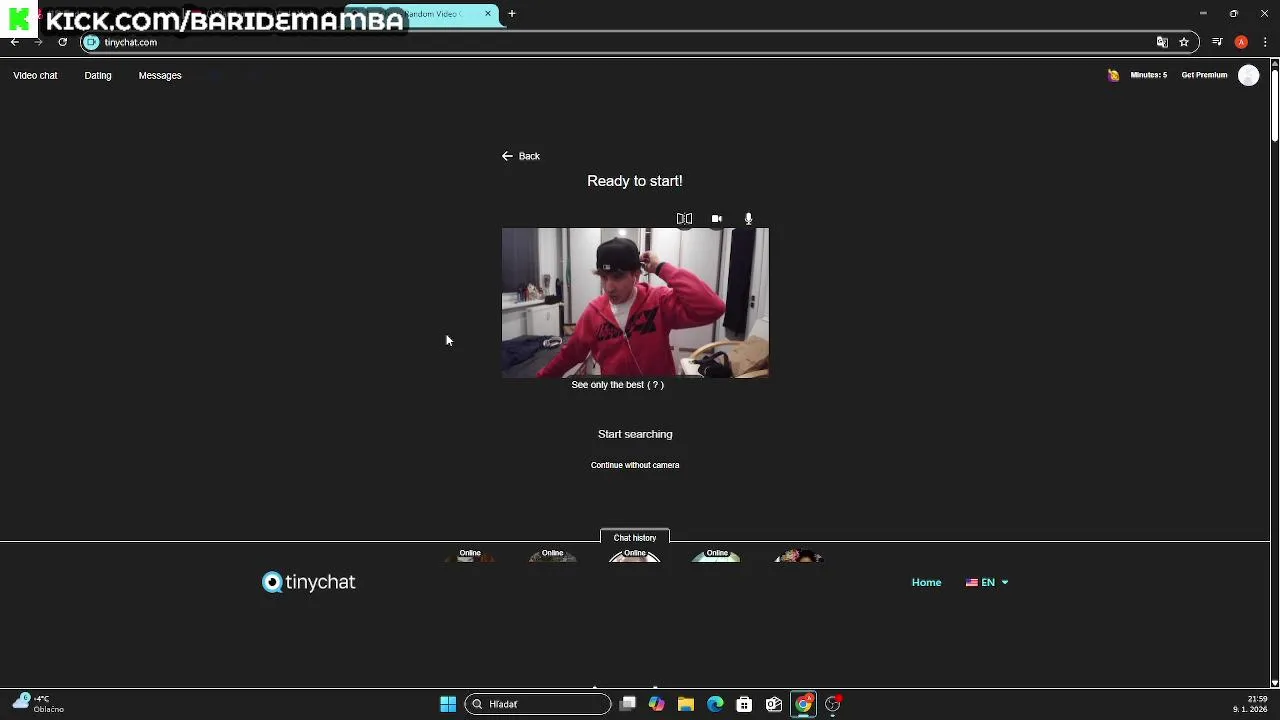Open Microsoft Edge from the taskbar
This screenshot has width=1280, height=720.
point(715,704)
